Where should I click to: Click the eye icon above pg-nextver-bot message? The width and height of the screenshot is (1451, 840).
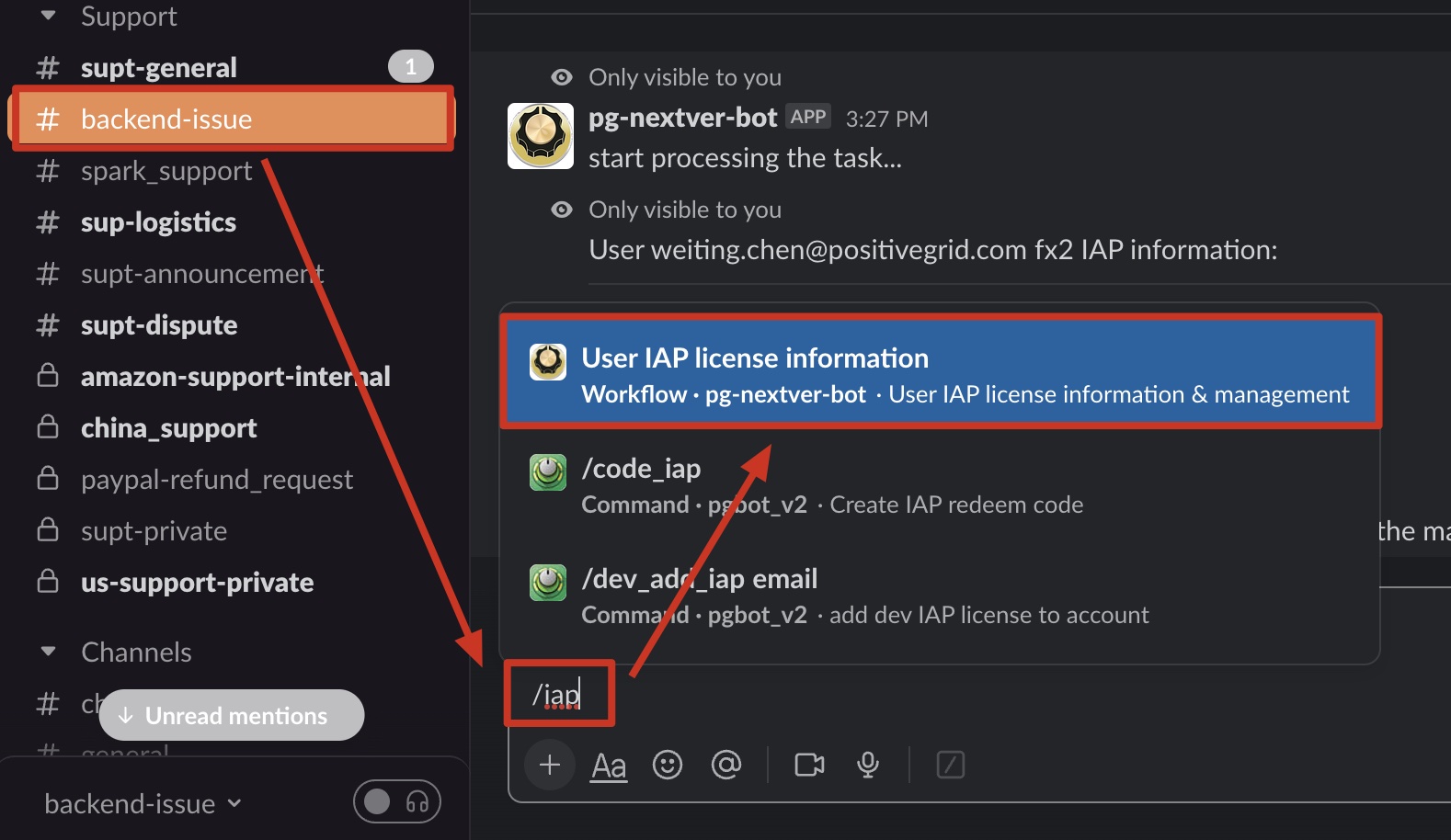[x=561, y=77]
